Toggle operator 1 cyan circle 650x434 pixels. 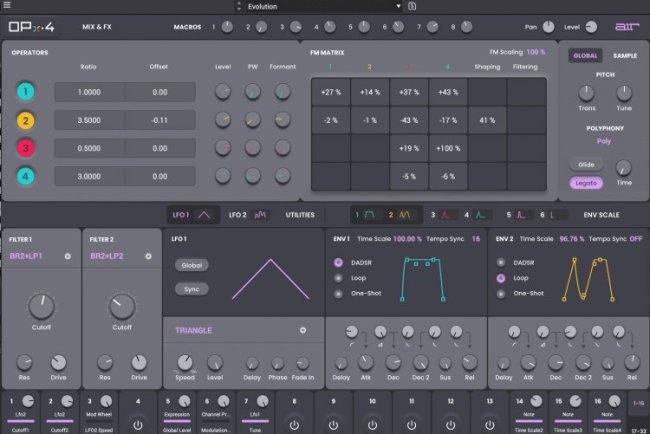click(x=25, y=92)
